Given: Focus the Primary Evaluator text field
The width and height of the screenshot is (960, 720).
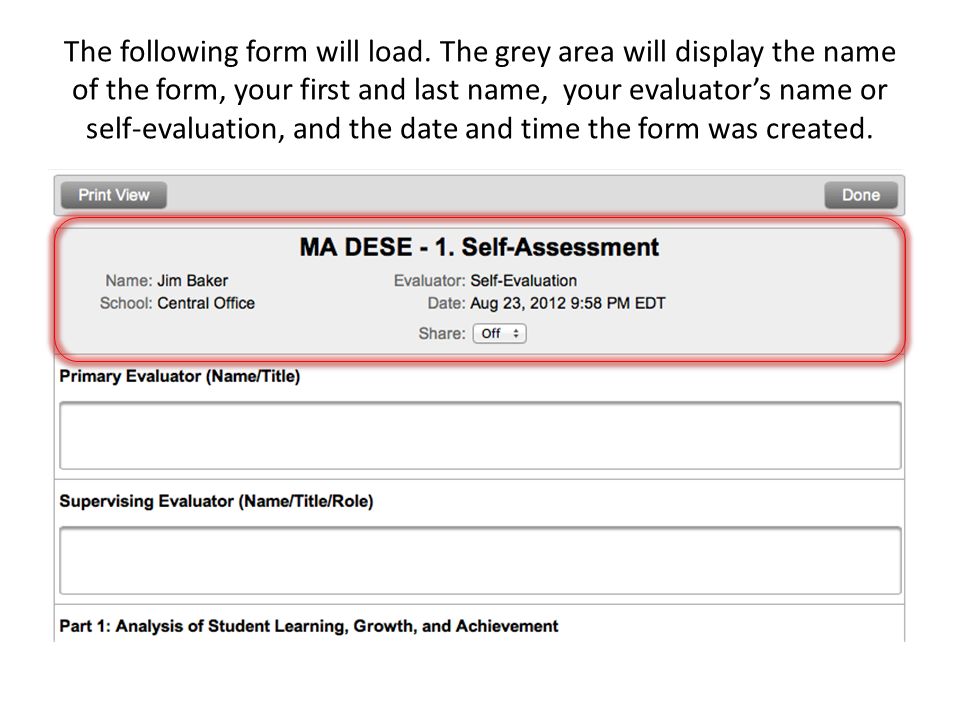Looking at the screenshot, I should tap(480, 436).
